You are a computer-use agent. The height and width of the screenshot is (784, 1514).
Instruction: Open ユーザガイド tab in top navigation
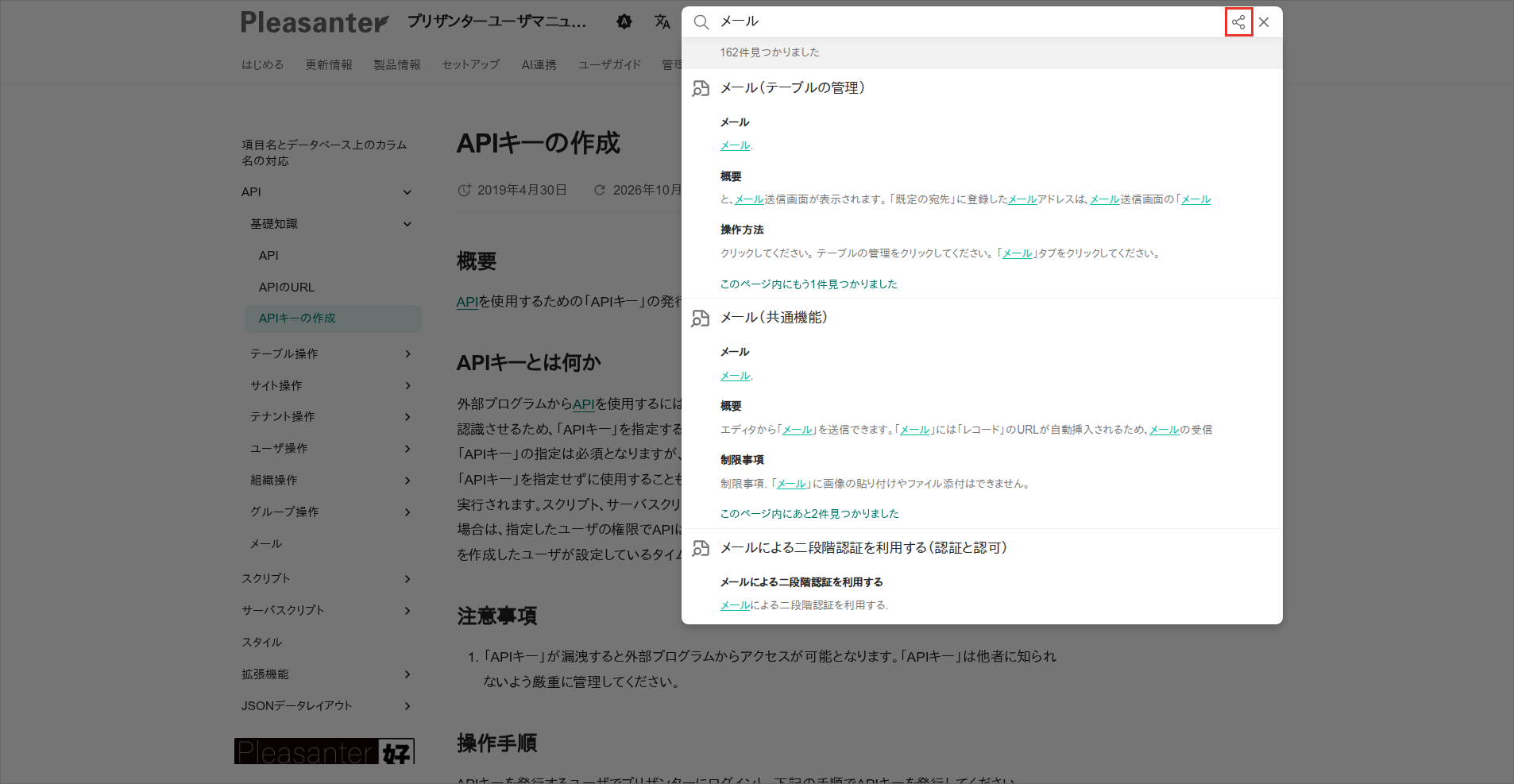(x=609, y=64)
